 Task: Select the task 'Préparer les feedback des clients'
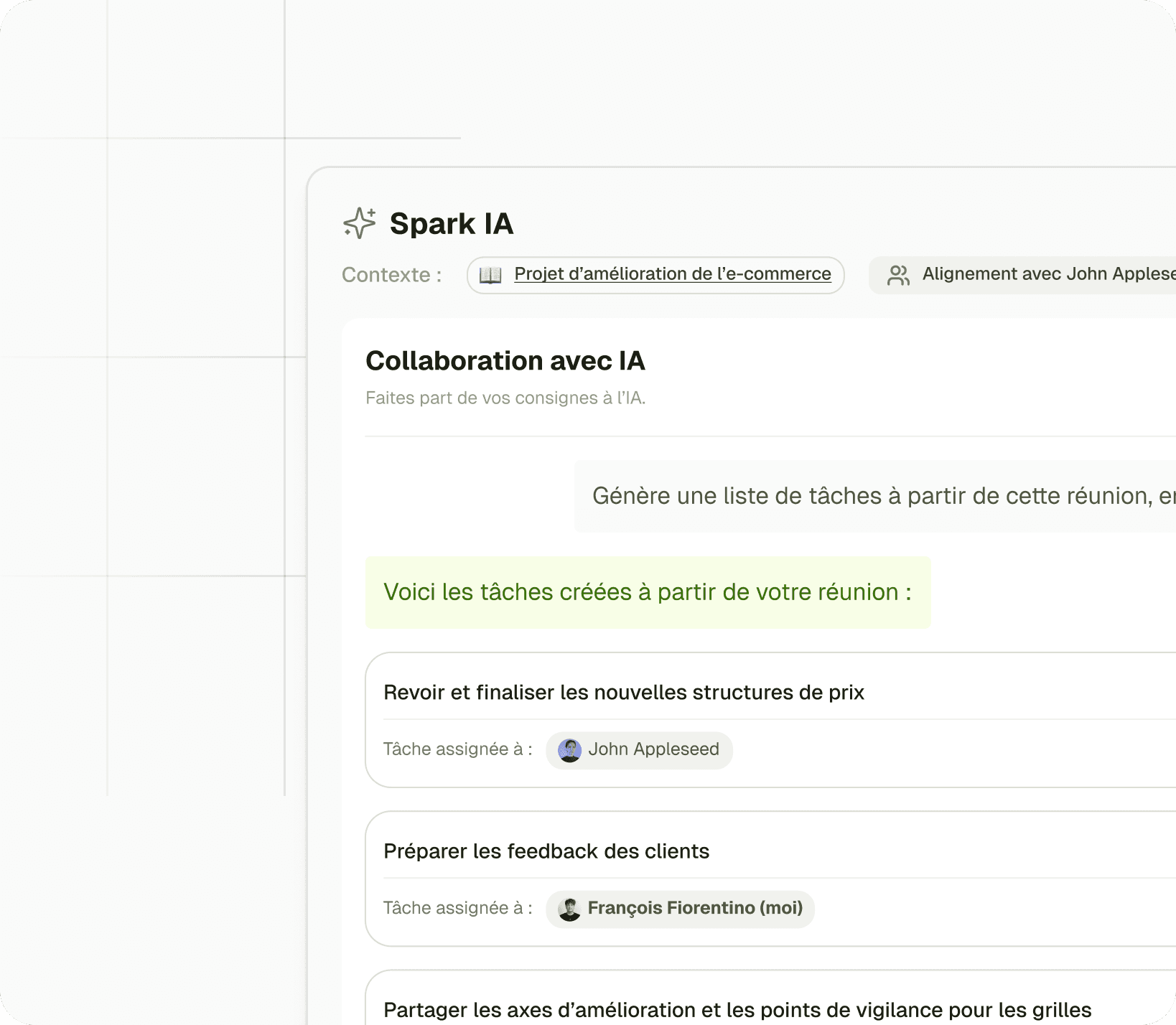547,851
